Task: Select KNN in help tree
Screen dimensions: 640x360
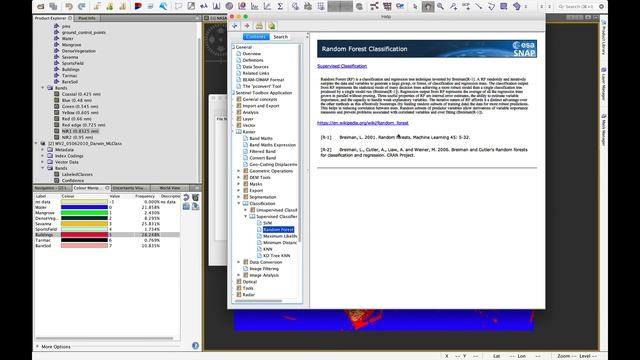Action: click(x=268, y=249)
